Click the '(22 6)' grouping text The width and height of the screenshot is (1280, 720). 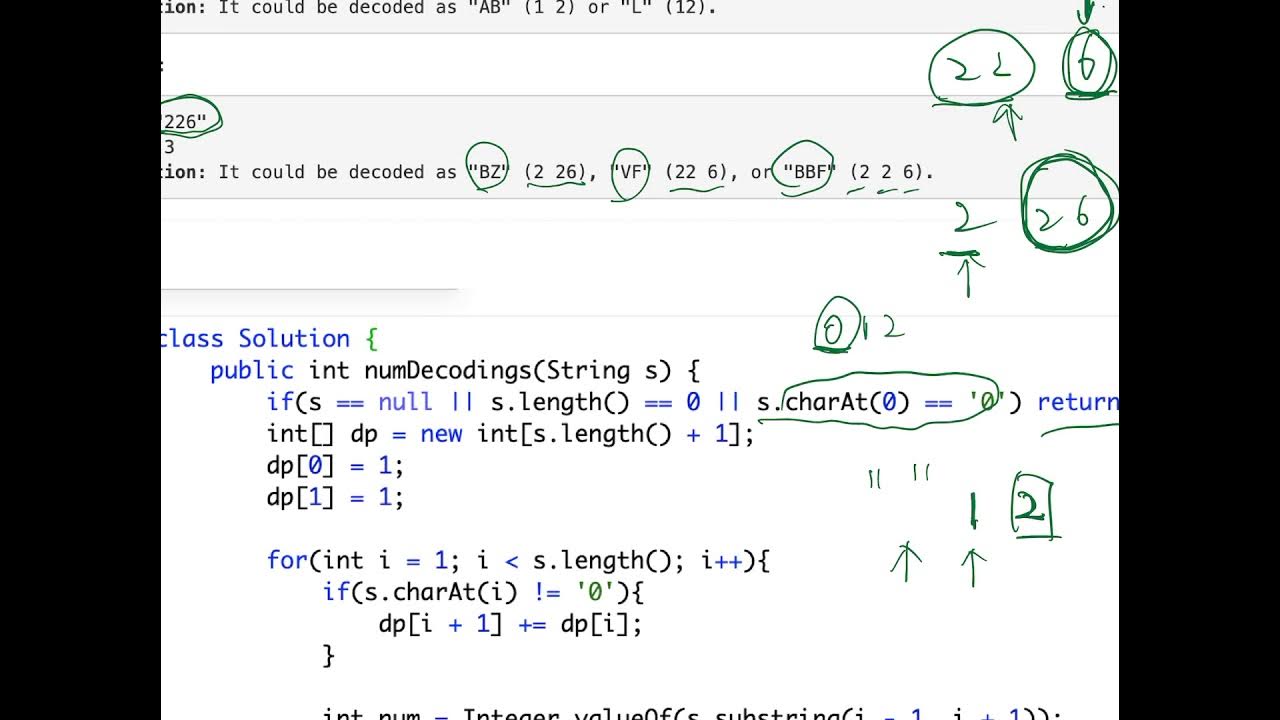695,172
